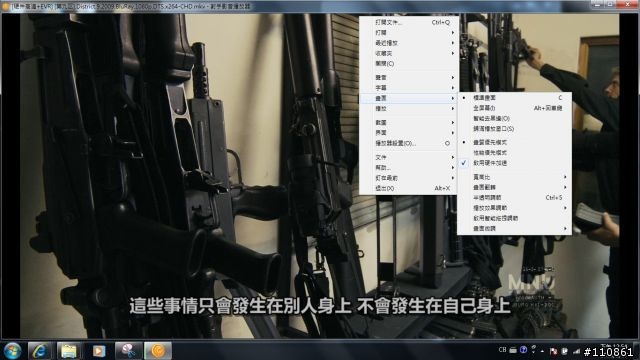Image resolution: width=640 pixels, height=360 pixels.
Task: Choose 退出(X) Alt+X to exit
Action: tap(409, 188)
